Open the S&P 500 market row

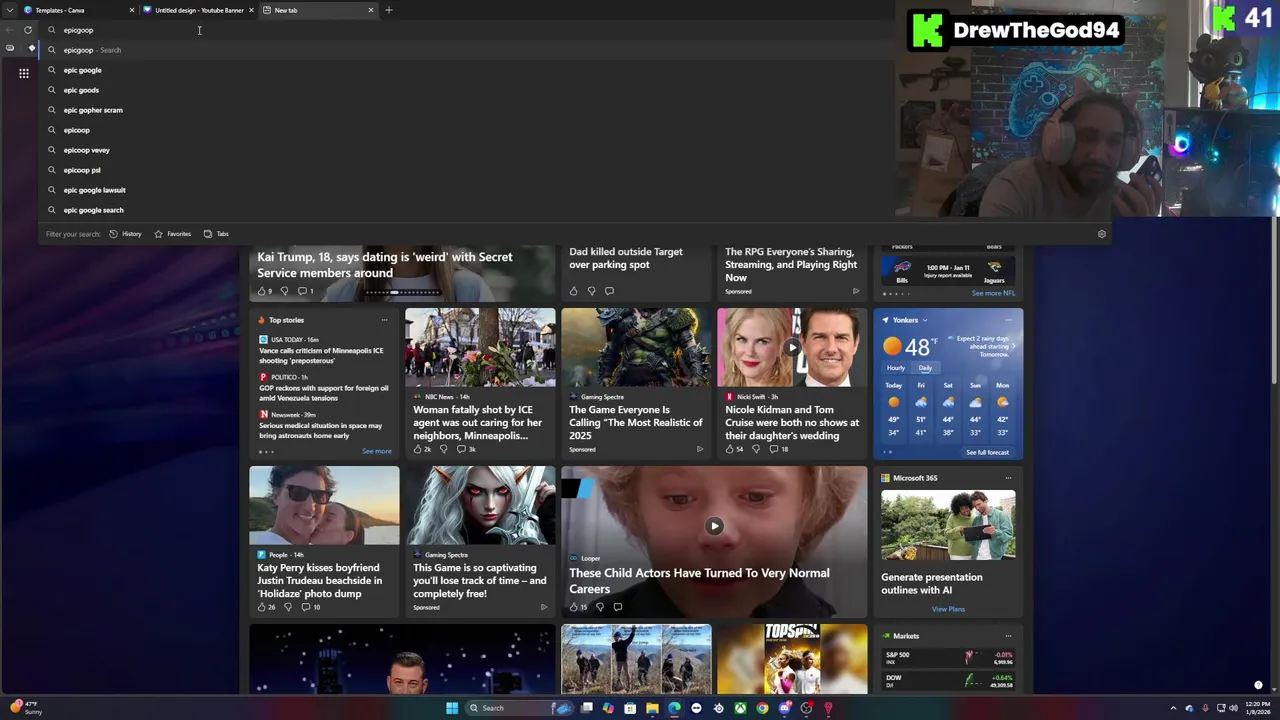tap(948, 658)
